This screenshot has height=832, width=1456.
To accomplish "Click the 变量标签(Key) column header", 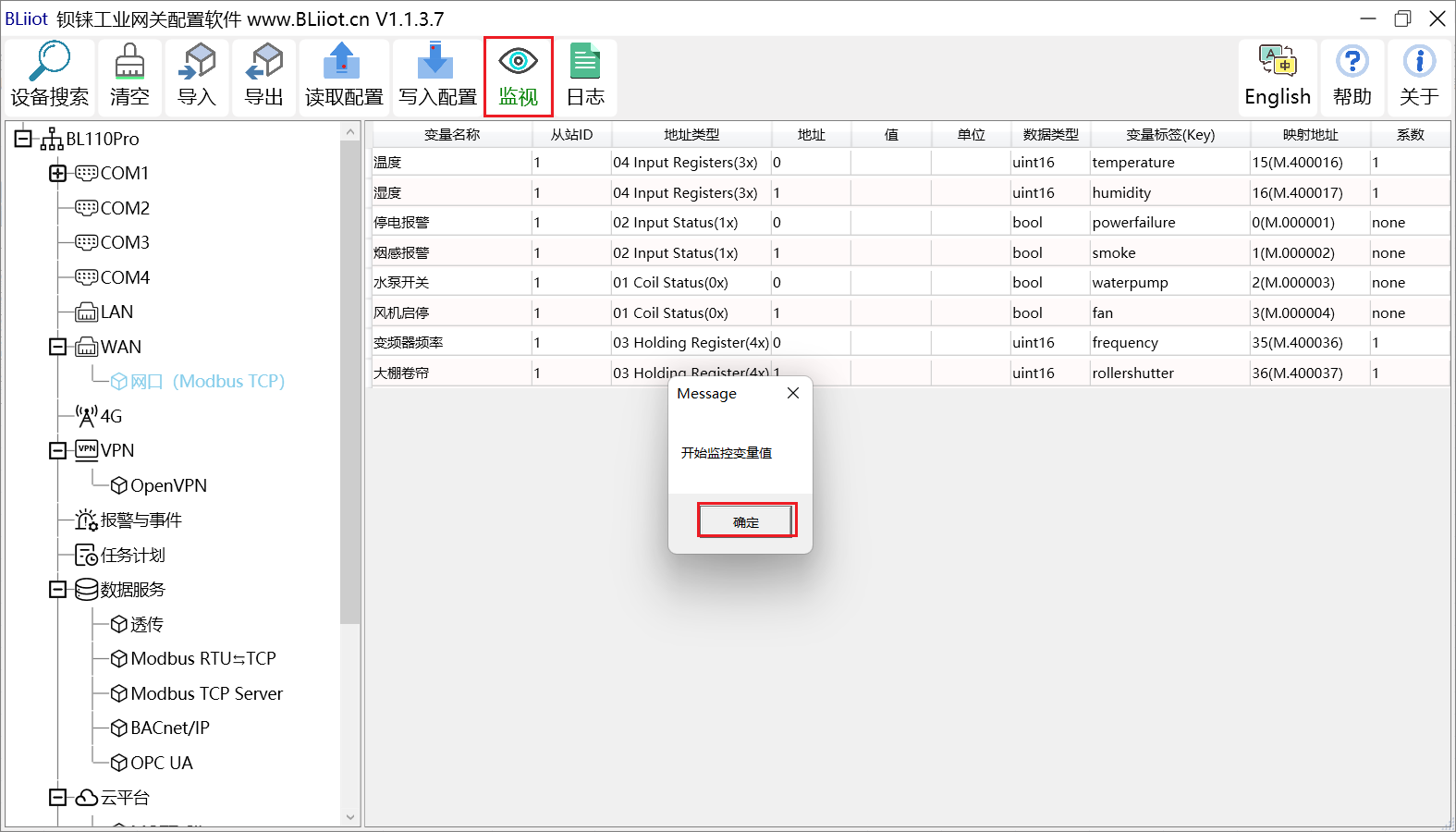I will coord(1170,134).
